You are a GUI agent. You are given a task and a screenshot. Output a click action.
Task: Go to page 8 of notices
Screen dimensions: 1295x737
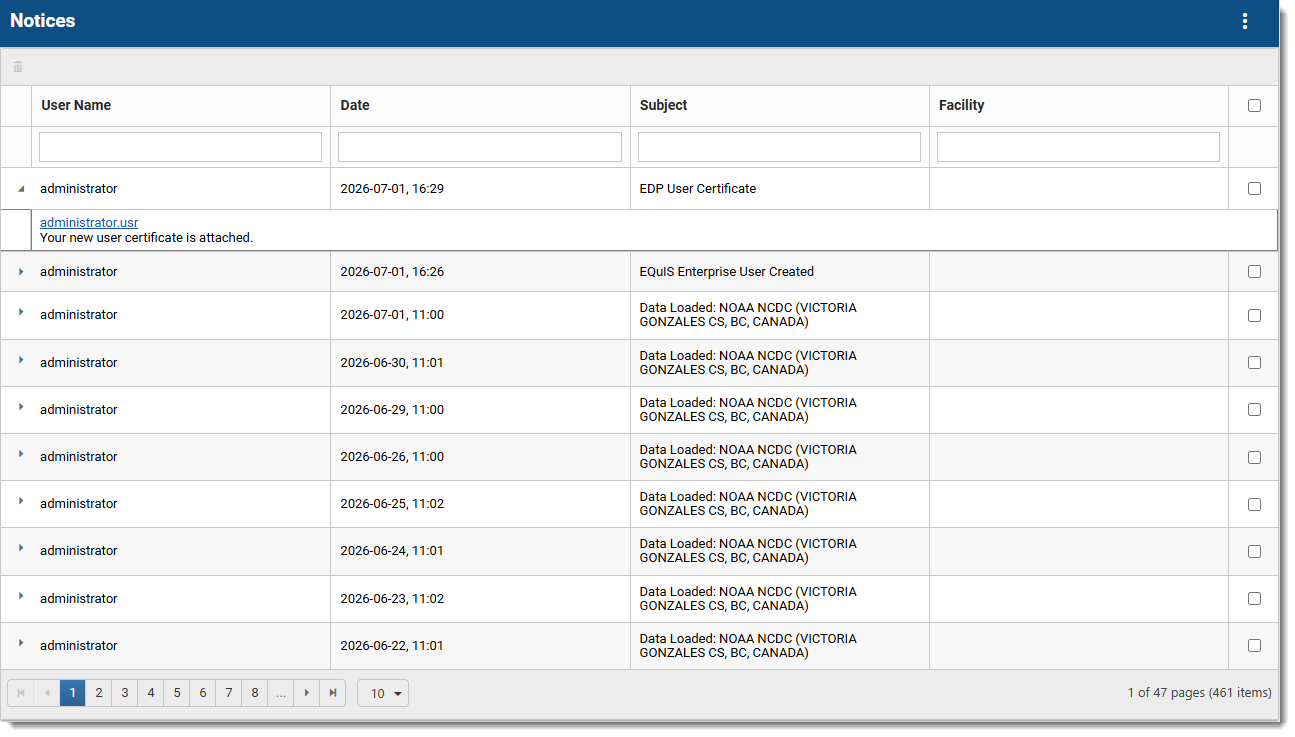(x=255, y=693)
